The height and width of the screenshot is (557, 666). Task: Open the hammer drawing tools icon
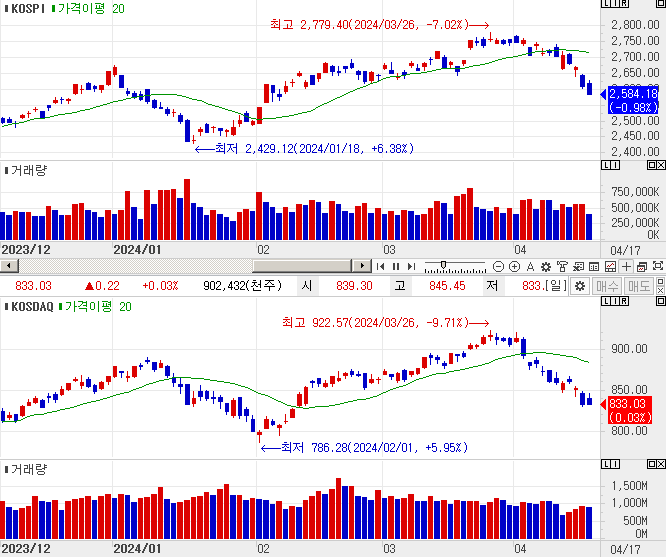coord(562,266)
